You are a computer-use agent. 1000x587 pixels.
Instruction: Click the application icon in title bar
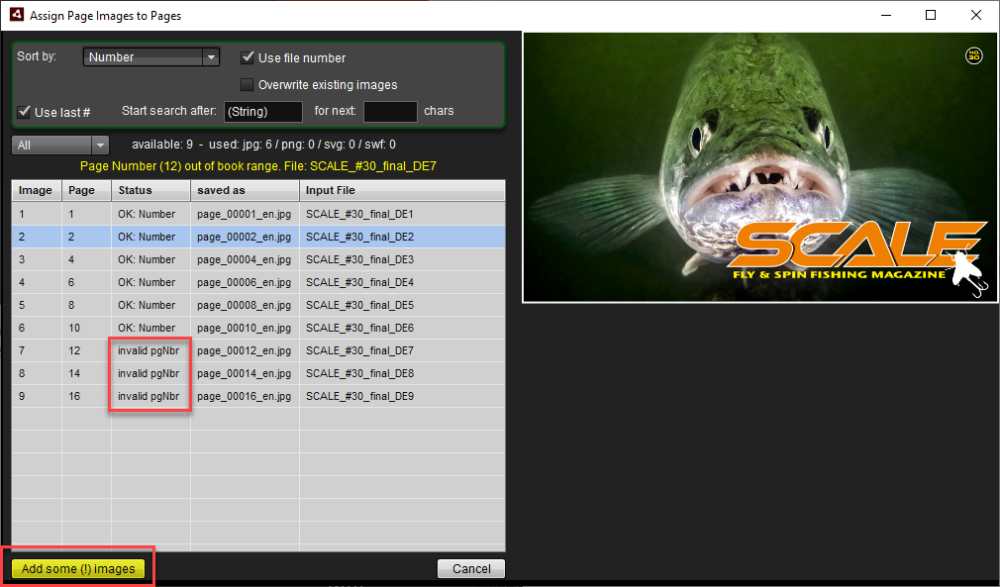tap(17, 15)
